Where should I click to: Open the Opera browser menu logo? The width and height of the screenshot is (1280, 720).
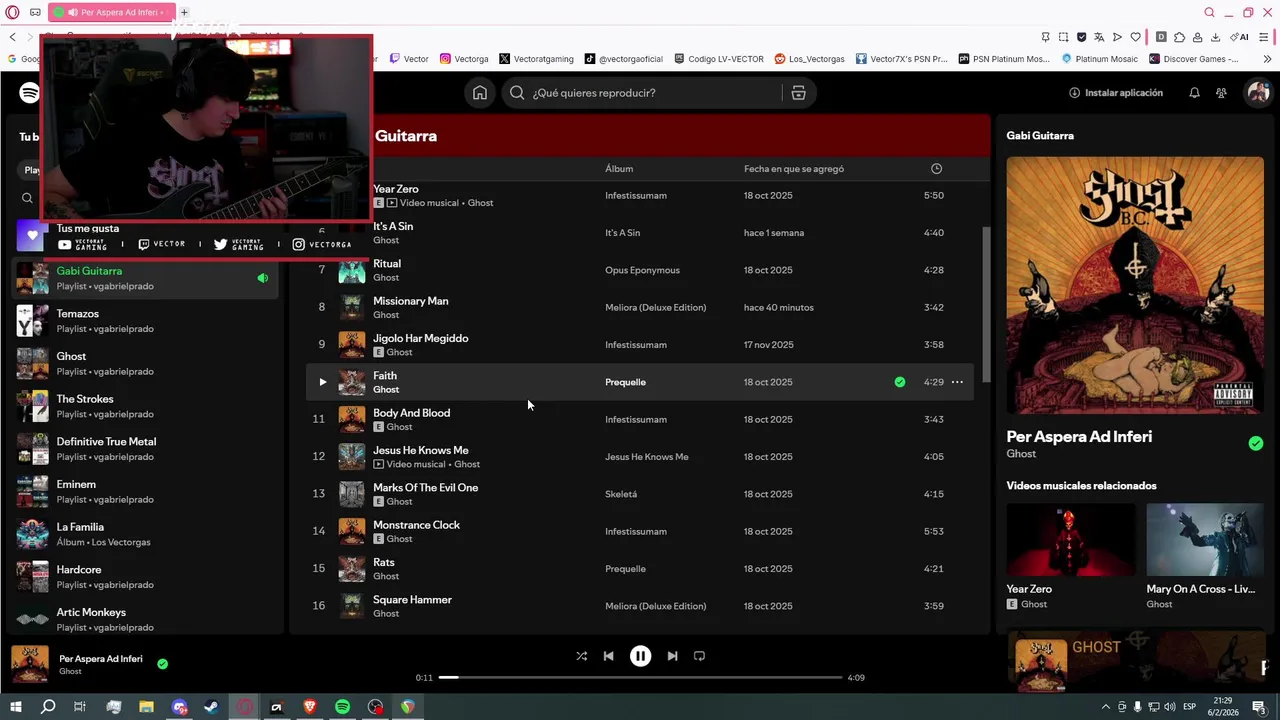pyautogui.click(x=13, y=12)
